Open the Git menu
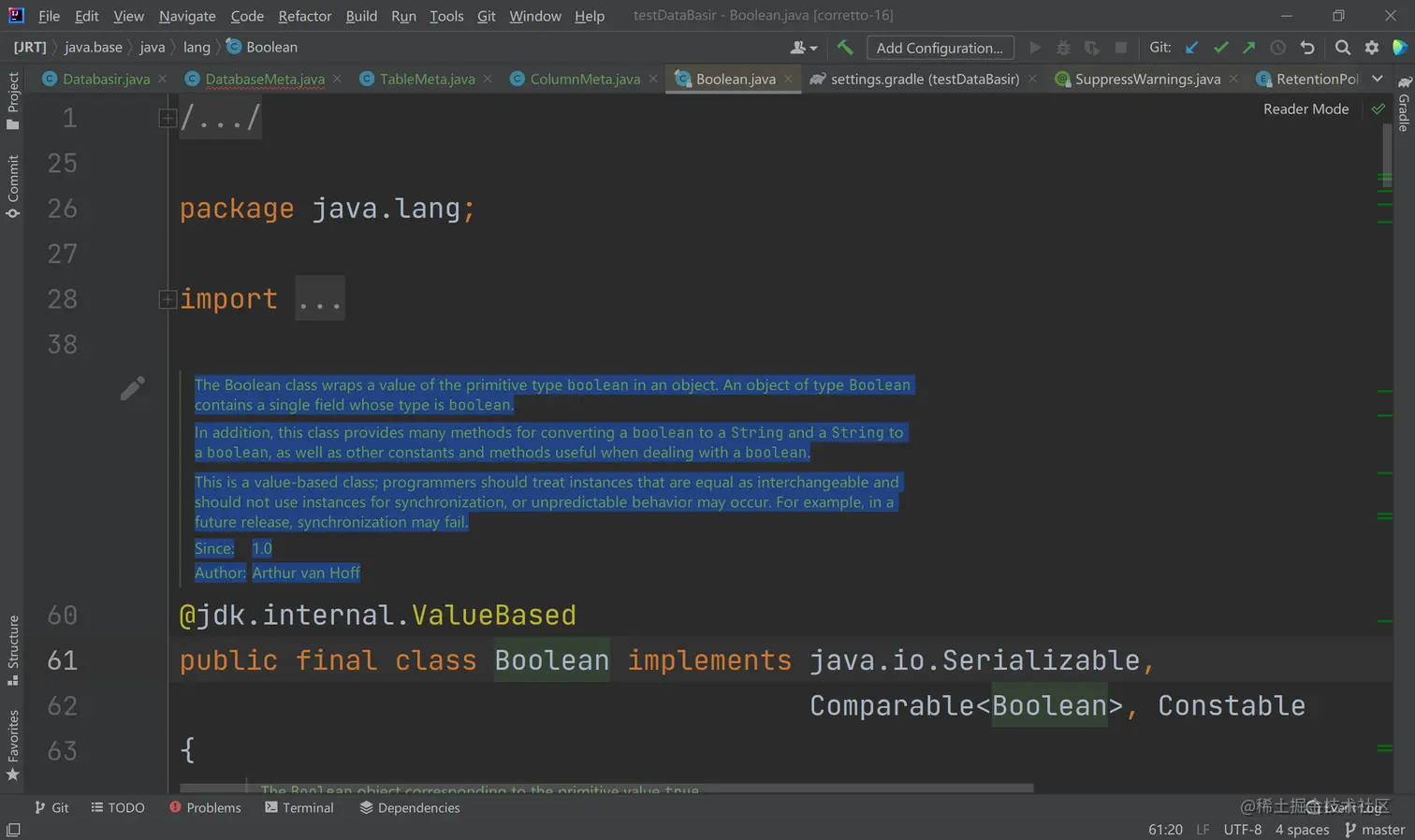The width and height of the screenshot is (1415, 840). [487, 16]
